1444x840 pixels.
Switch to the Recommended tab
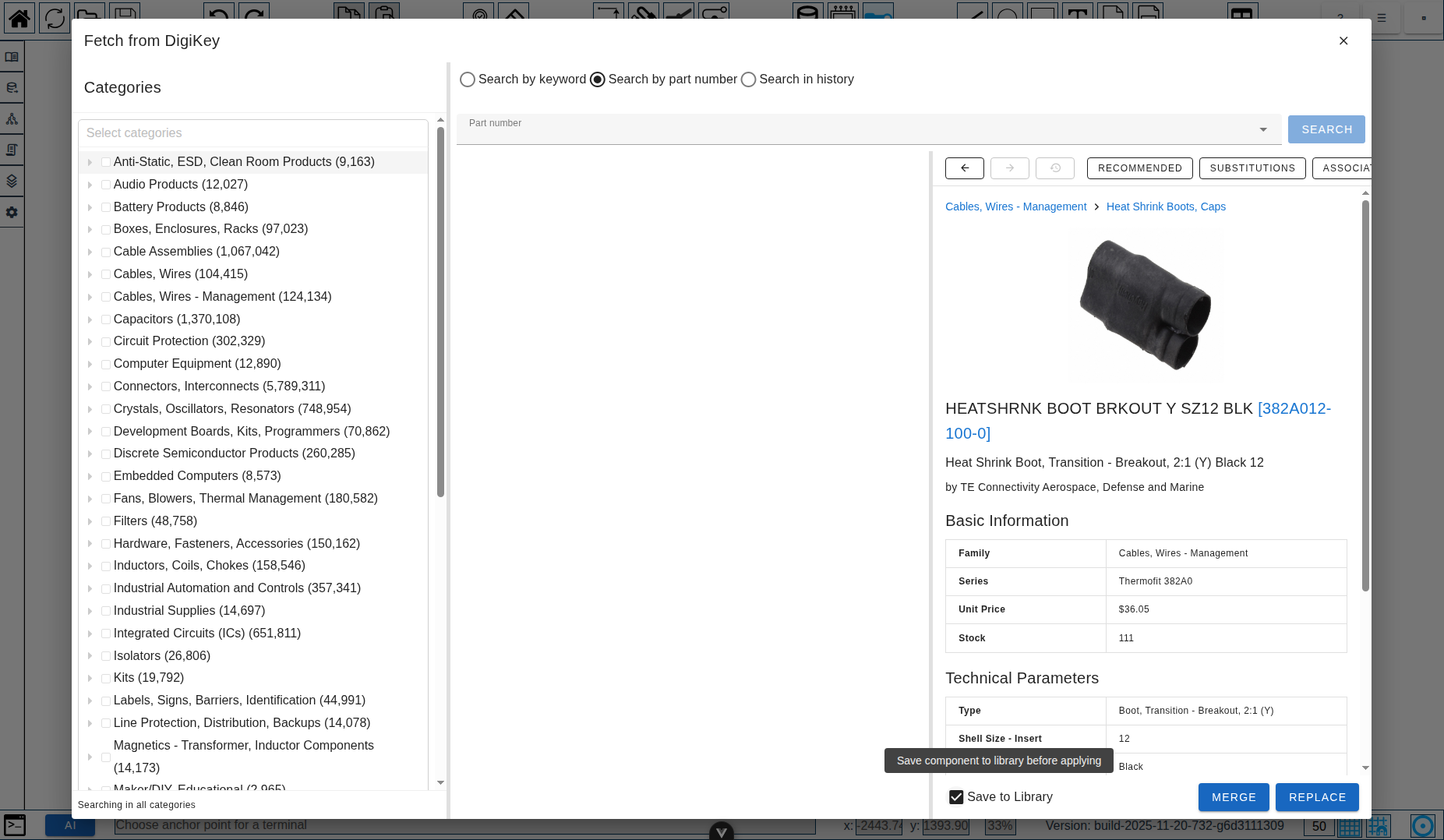tap(1139, 168)
